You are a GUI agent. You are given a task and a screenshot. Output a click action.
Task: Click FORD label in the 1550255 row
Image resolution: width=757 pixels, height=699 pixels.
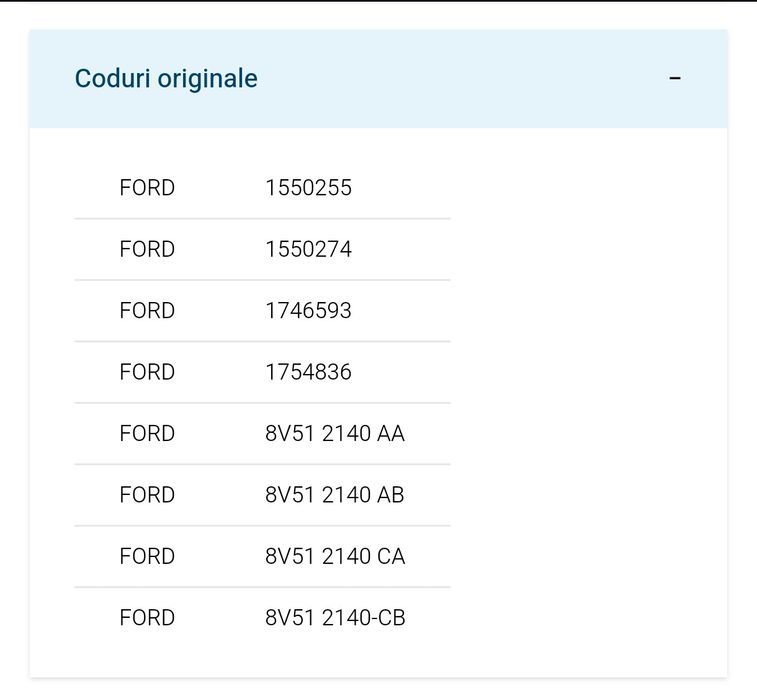[x=147, y=188]
